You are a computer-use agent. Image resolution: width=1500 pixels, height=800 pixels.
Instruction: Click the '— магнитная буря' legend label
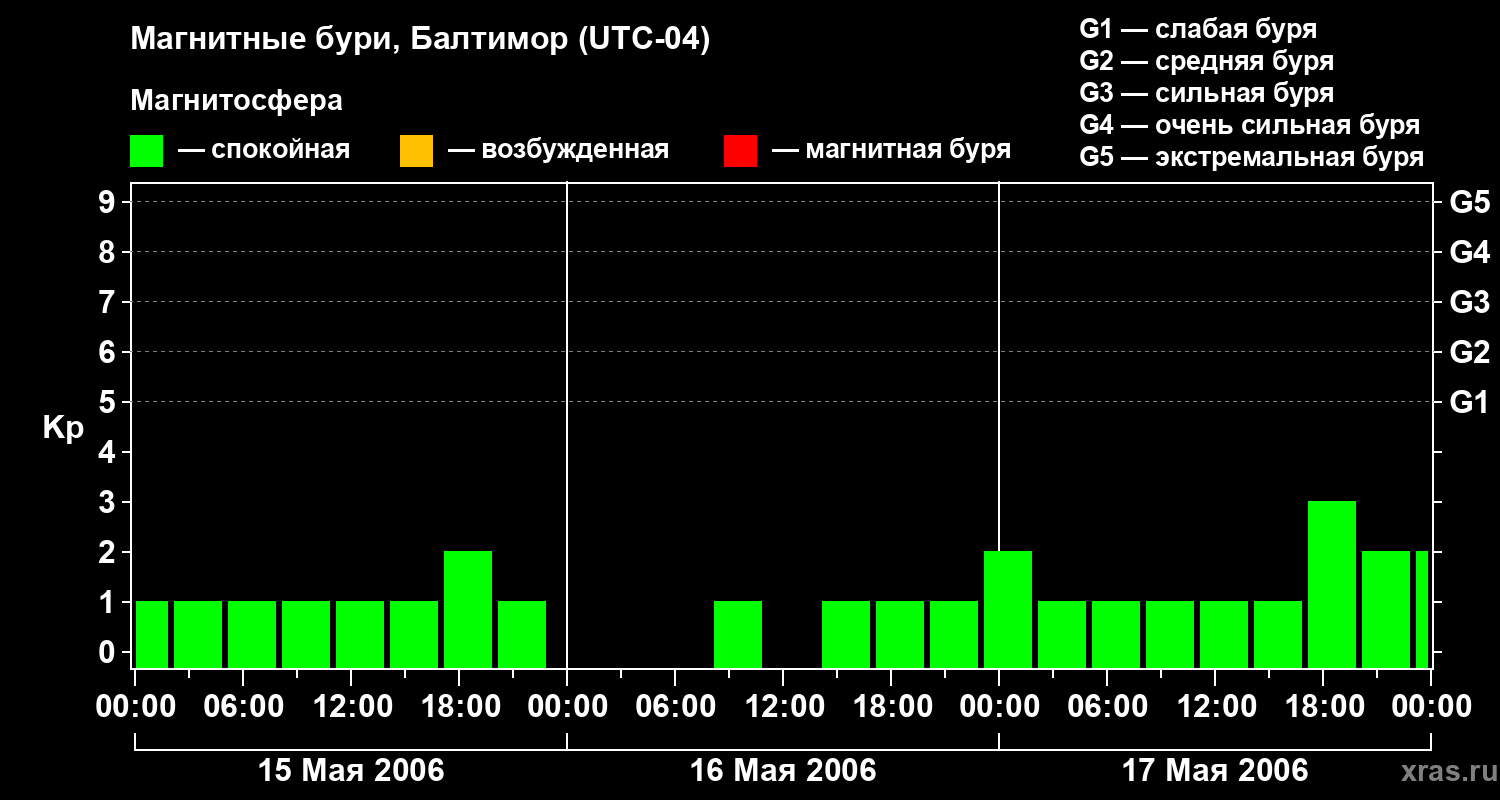coord(892,150)
